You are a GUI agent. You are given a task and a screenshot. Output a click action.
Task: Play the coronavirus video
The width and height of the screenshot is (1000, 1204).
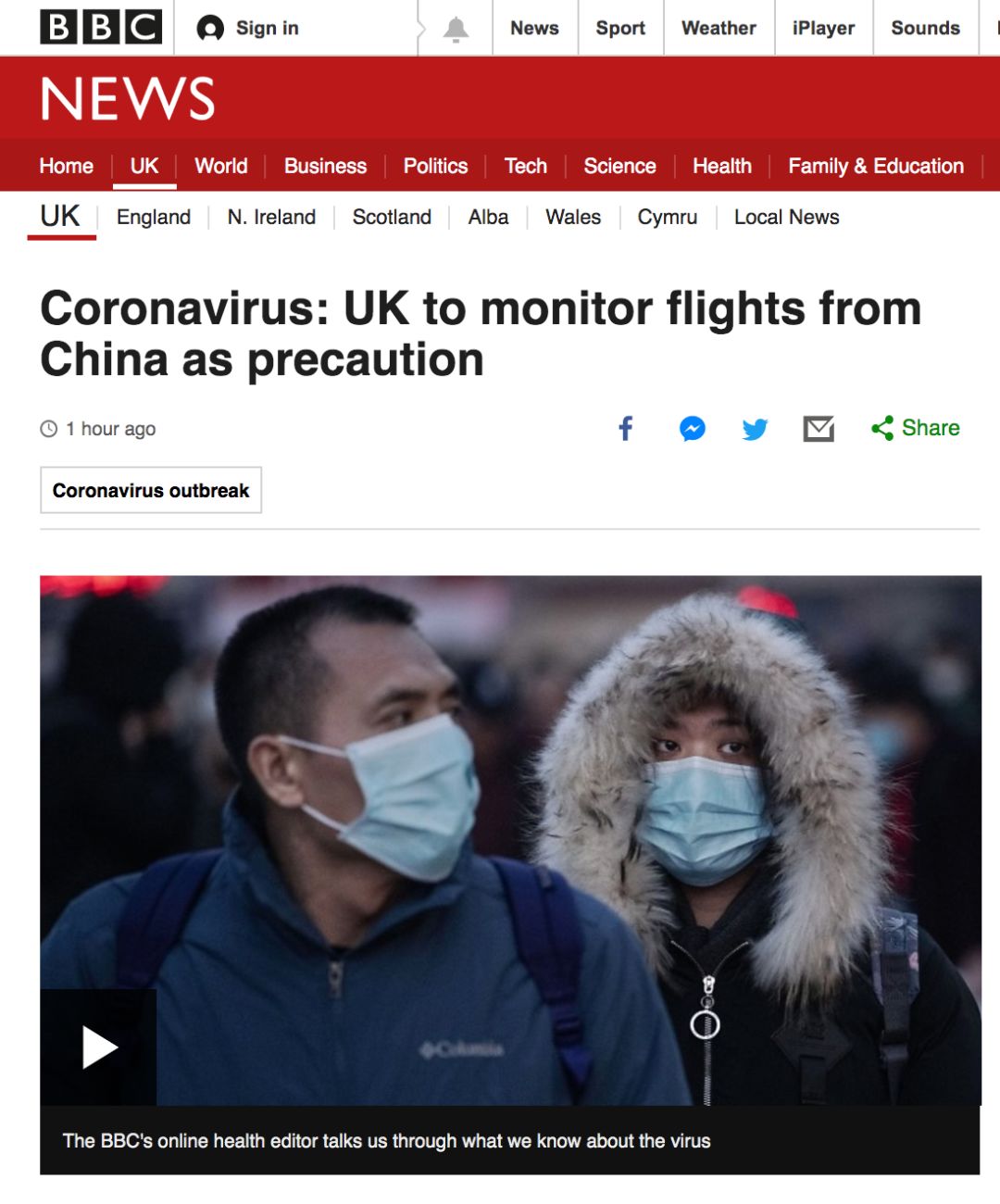[x=98, y=1047]
